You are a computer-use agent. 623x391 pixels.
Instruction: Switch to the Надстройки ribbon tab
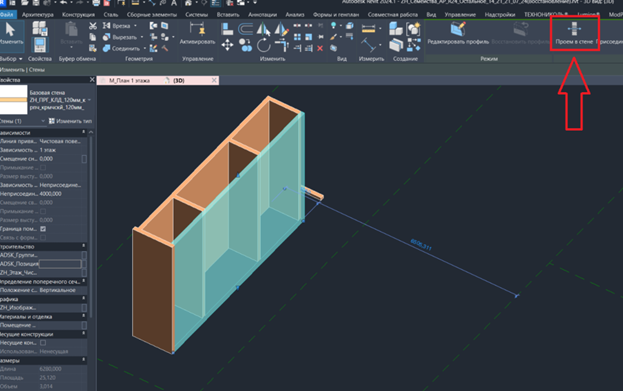(x=500, y=15)
